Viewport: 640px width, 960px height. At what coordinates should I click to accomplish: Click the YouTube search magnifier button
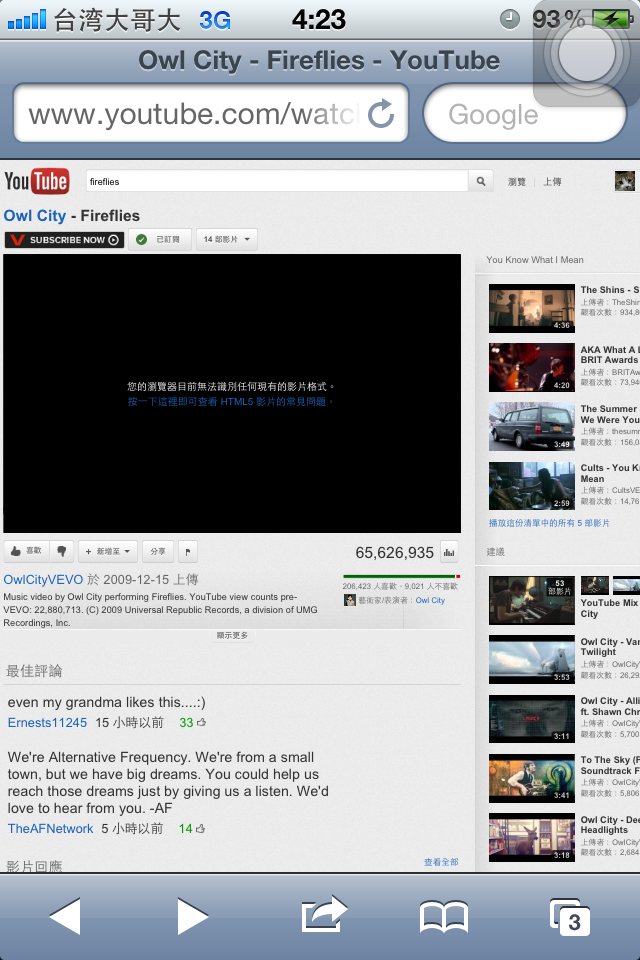click(x=481, y=181)
